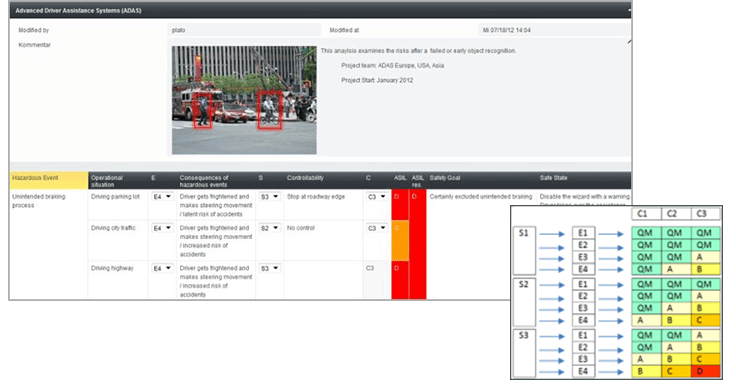Click the S1 box in the ASIL matrix
Viewport: 736px width, 390px height.
click(x=524, y=251)
